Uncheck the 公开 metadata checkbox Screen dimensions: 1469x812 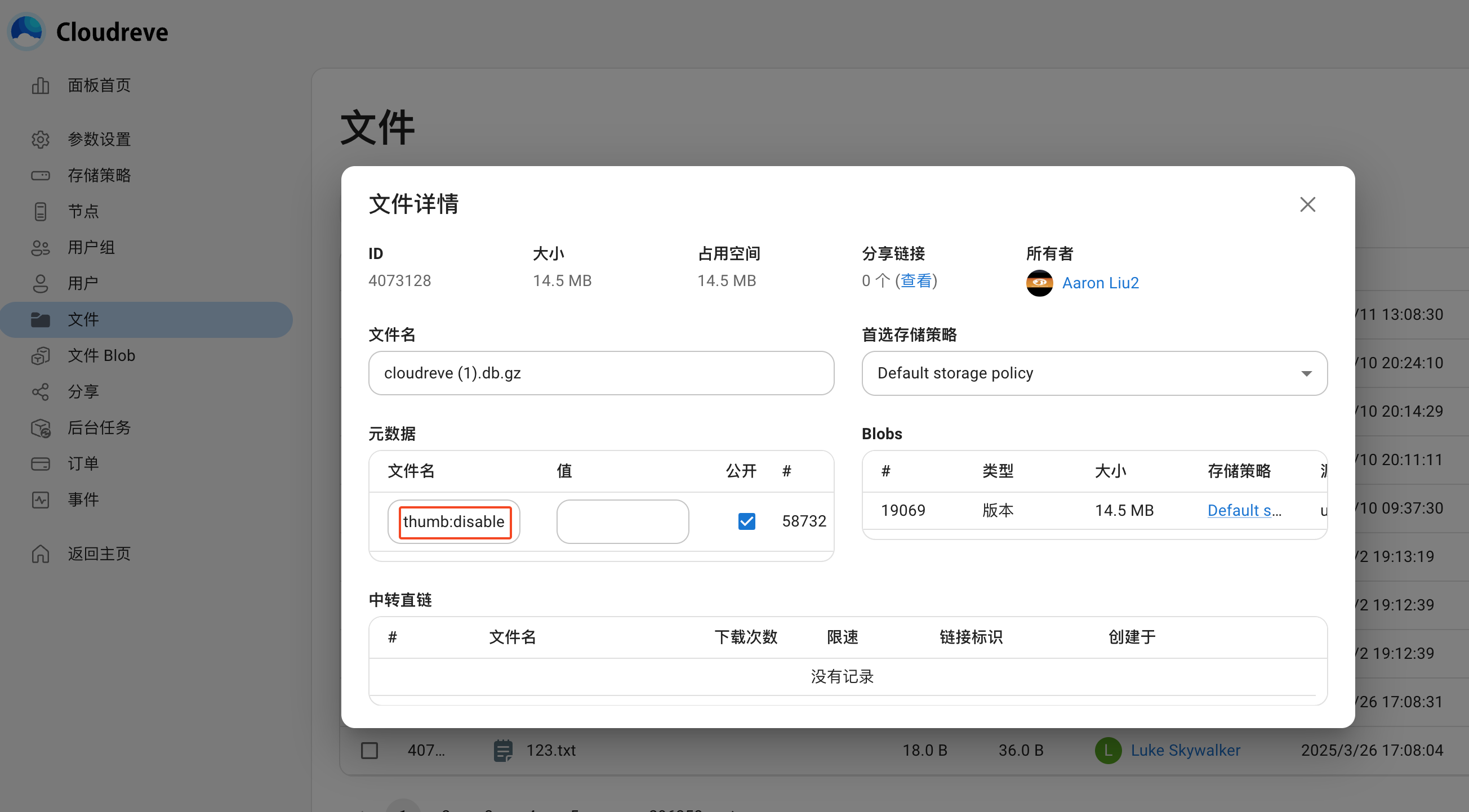coord(746,521)
